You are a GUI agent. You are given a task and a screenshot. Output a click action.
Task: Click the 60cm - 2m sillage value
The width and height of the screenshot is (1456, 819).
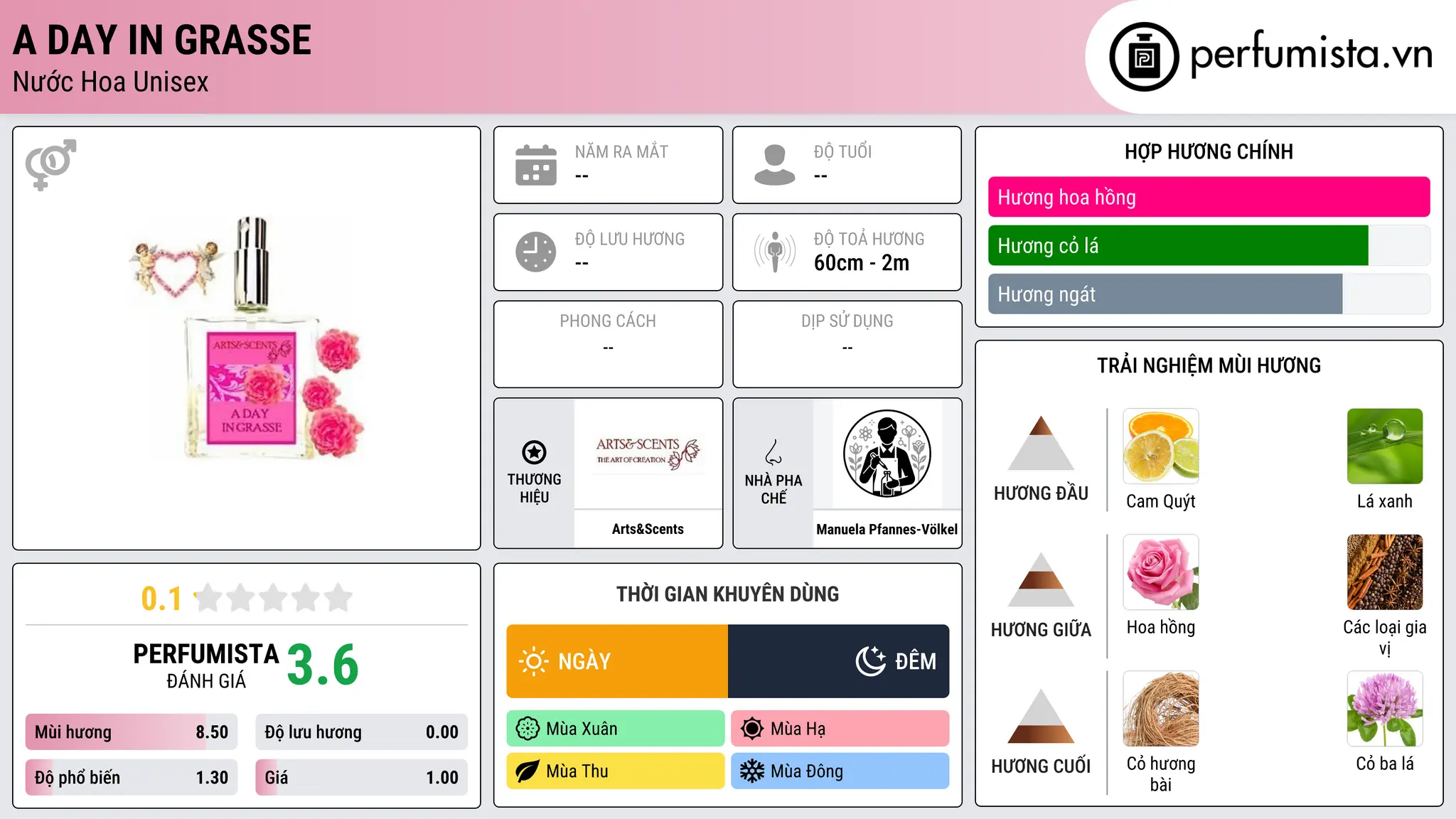(862, 263)
